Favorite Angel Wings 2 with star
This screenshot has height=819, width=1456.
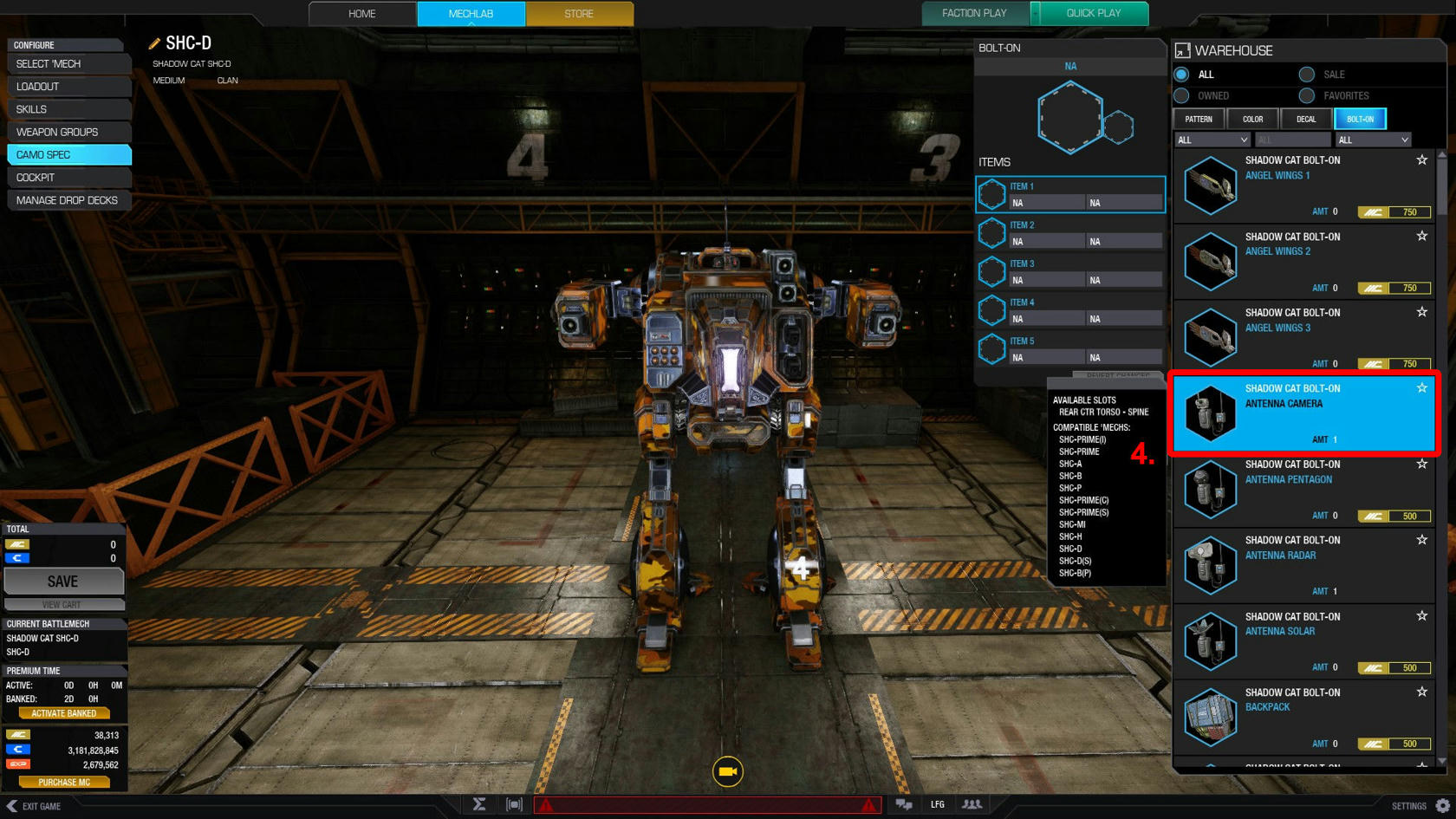tap(1421, 236)
